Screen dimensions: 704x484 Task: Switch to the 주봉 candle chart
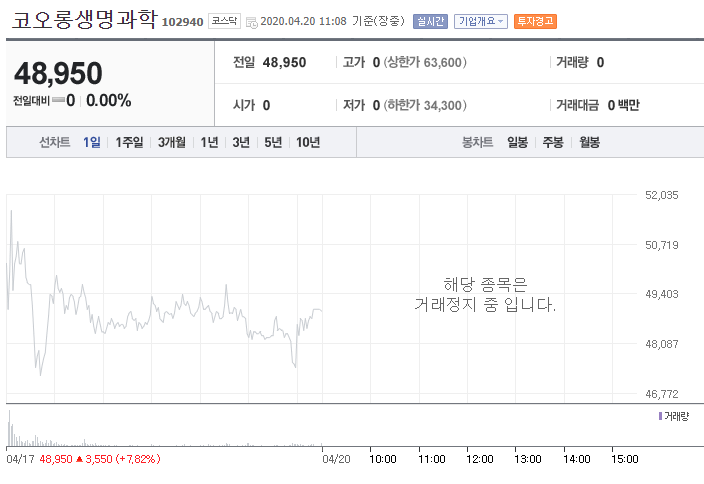pos(553,142)
